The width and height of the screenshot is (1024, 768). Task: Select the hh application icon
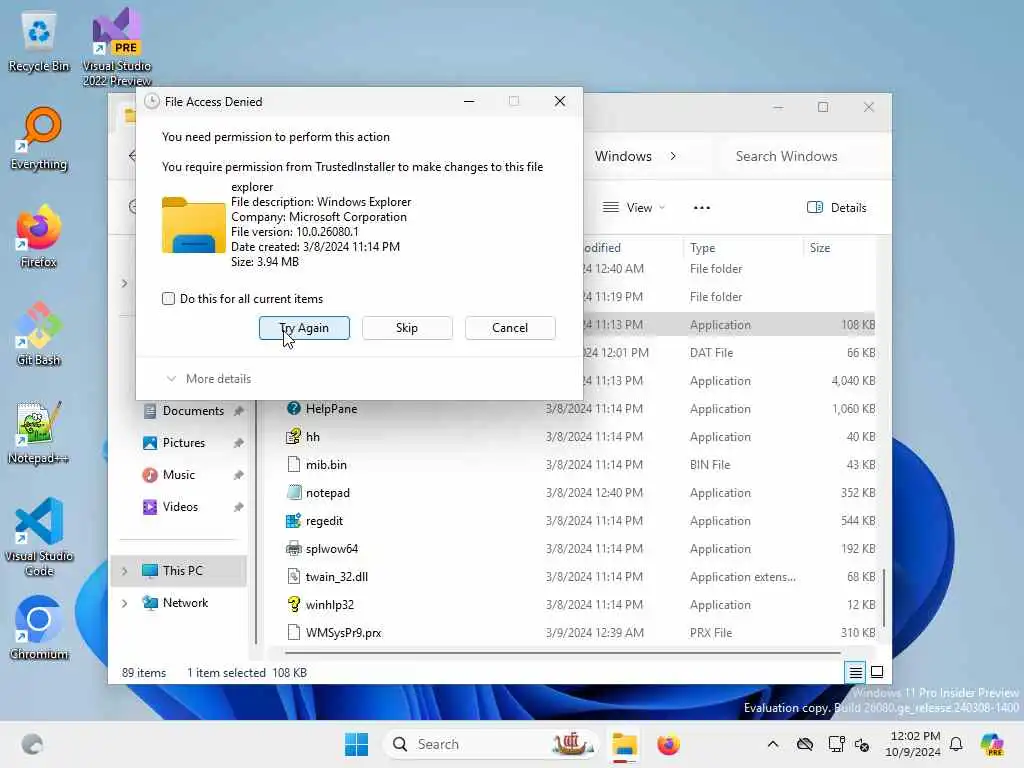[294, 436]
